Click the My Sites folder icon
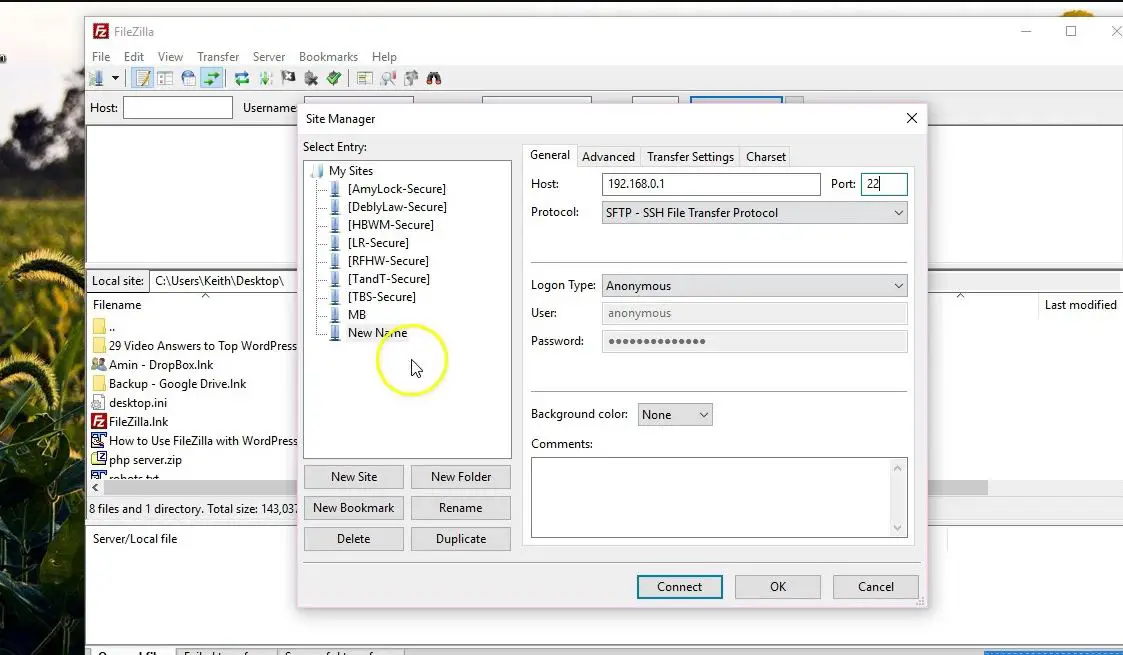This screenshot has width=1123, height=655. (317, 170)
